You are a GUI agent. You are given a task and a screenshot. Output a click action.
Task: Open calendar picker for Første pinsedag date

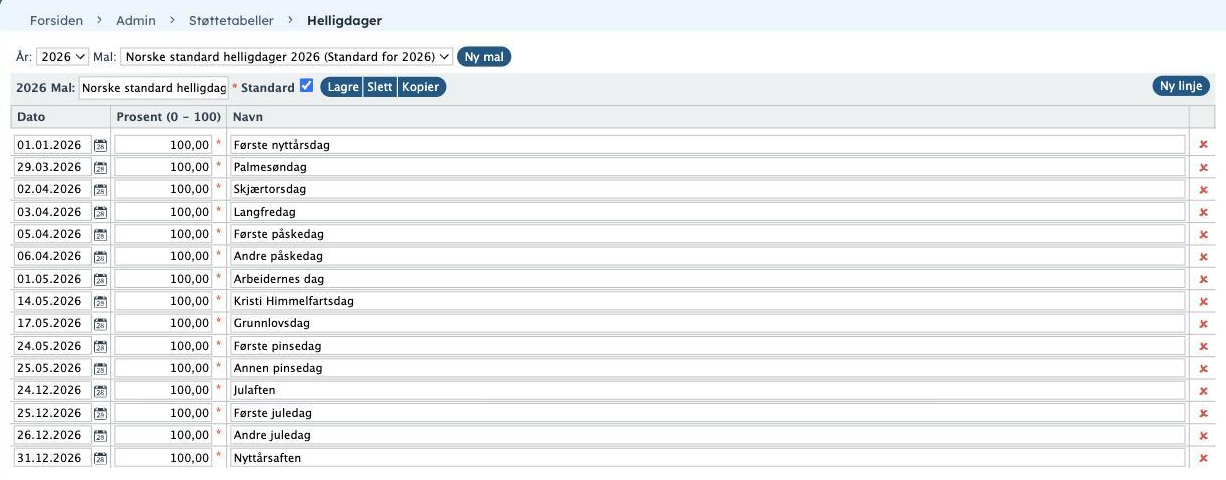pos(100,346)
